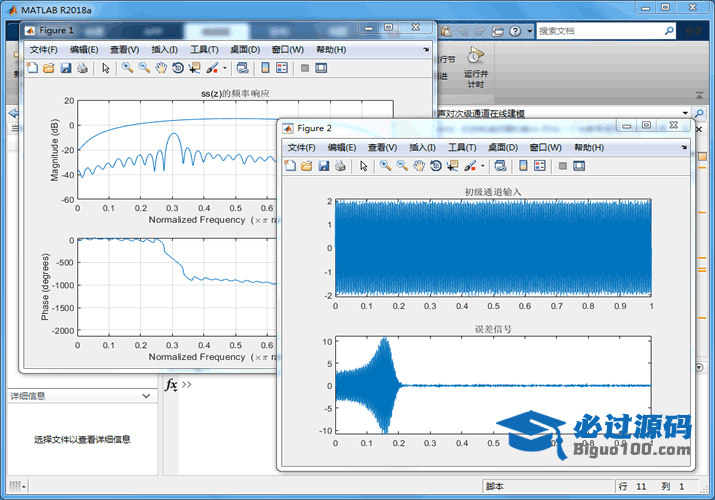The image size is (715, 500).
Task: Click 运行并计时 Run and Time button
Action: pos(476,67)
